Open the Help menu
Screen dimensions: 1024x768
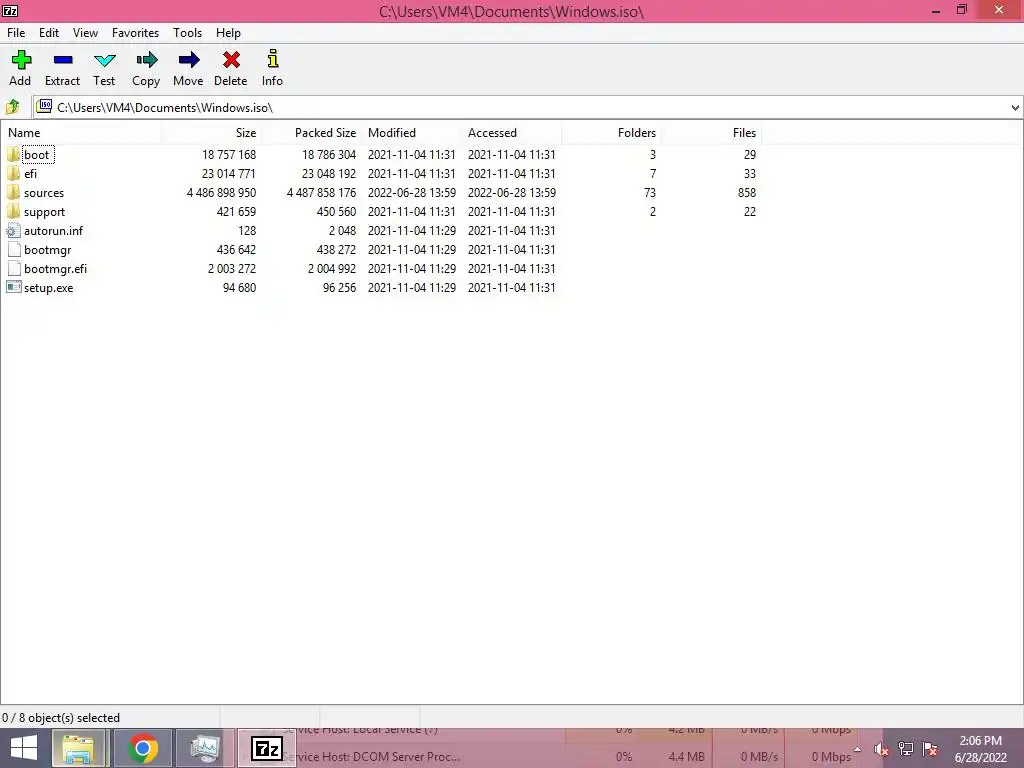229,33
